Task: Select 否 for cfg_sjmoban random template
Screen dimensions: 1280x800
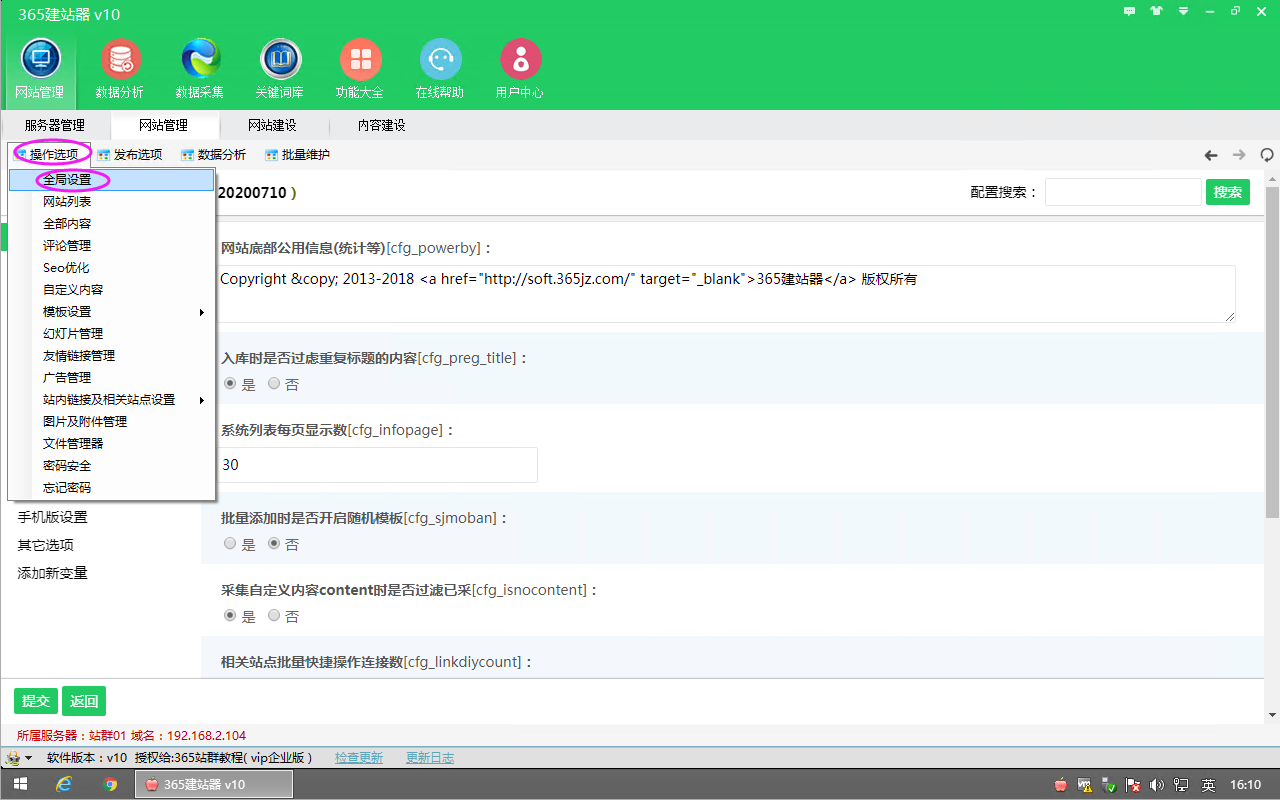Action: [274, 544]
